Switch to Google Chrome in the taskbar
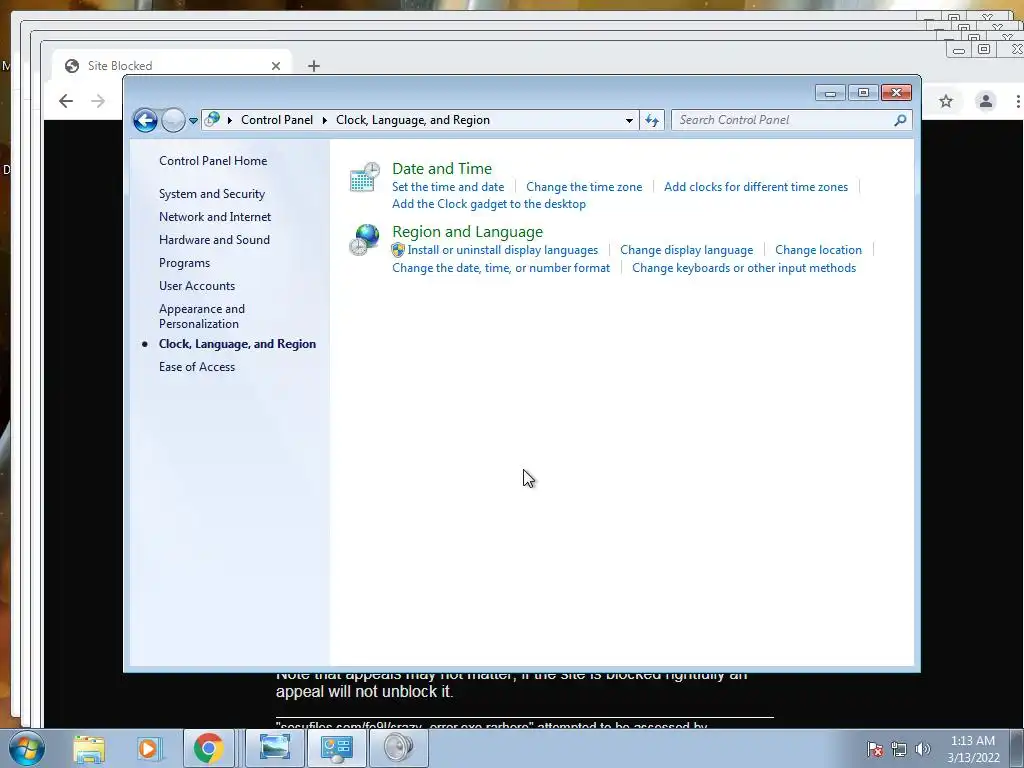 tap(208, 748)
